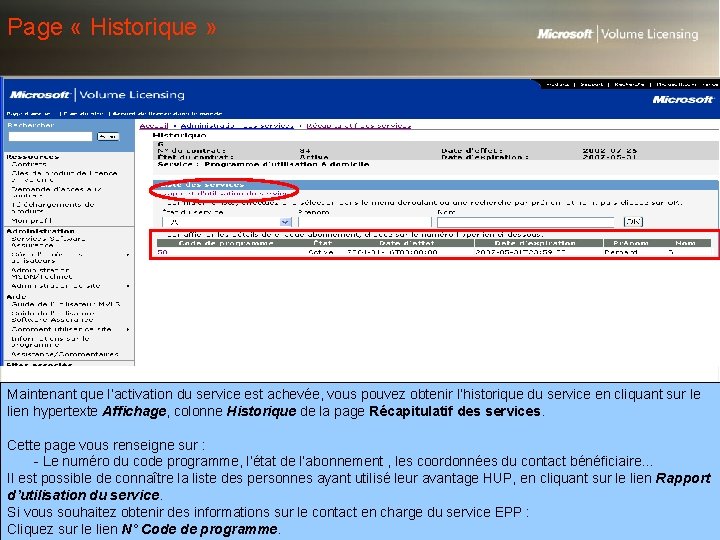Open Clés de produit de licence sidebar link
The height and width of the screenshot is (540, 720).
(x=64, y=176)
